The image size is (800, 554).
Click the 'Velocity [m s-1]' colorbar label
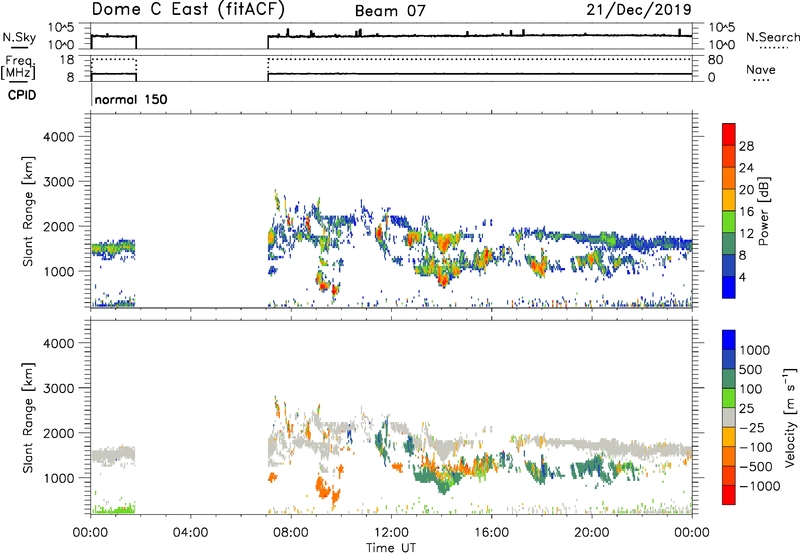click(x=790, y=417)
